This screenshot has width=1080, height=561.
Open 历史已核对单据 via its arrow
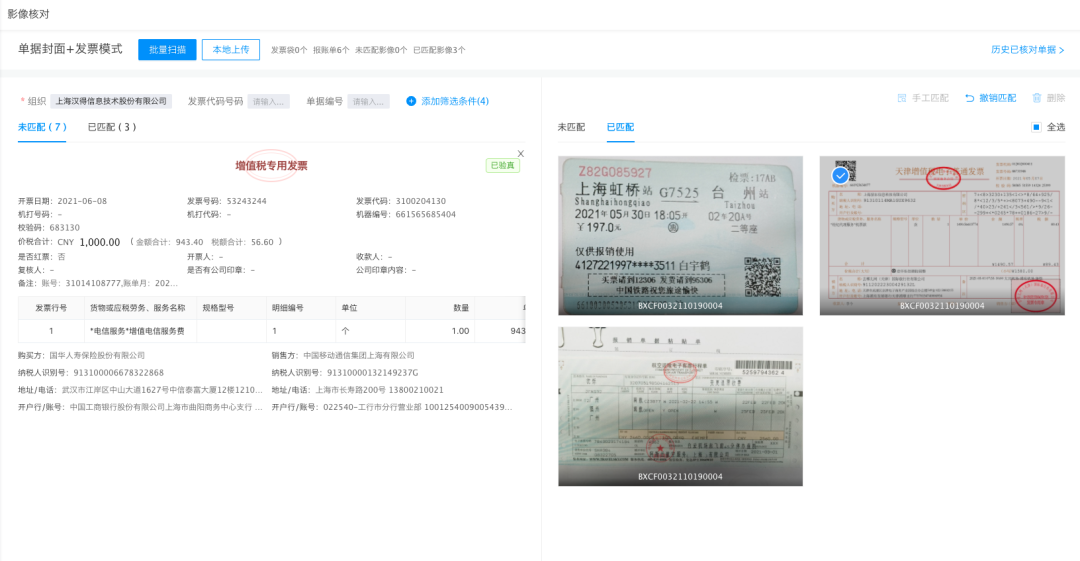point(1061,50)
